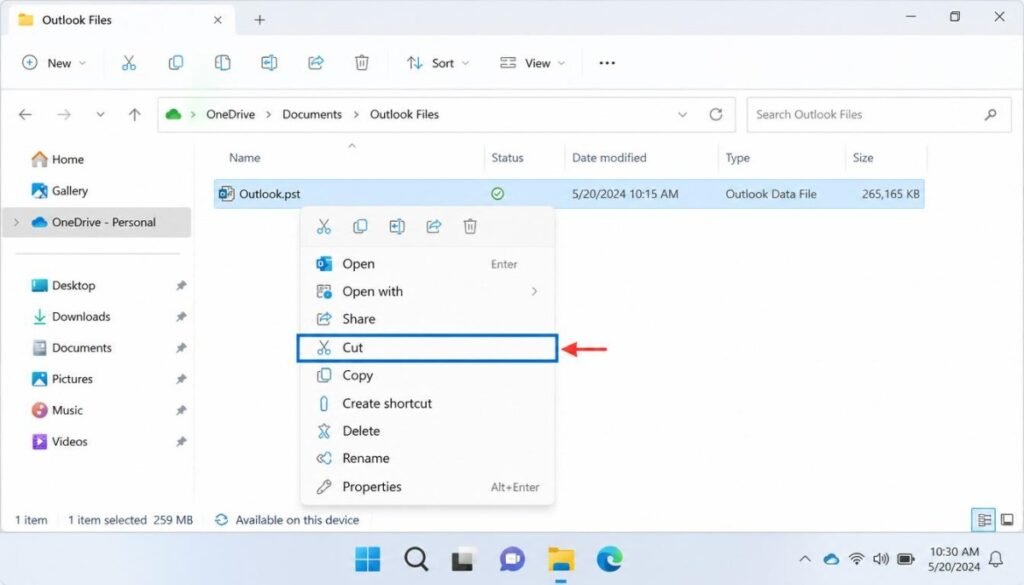Open taskbar Search
This screenshot has width=1024, height=585.
[x=416, y=560]
